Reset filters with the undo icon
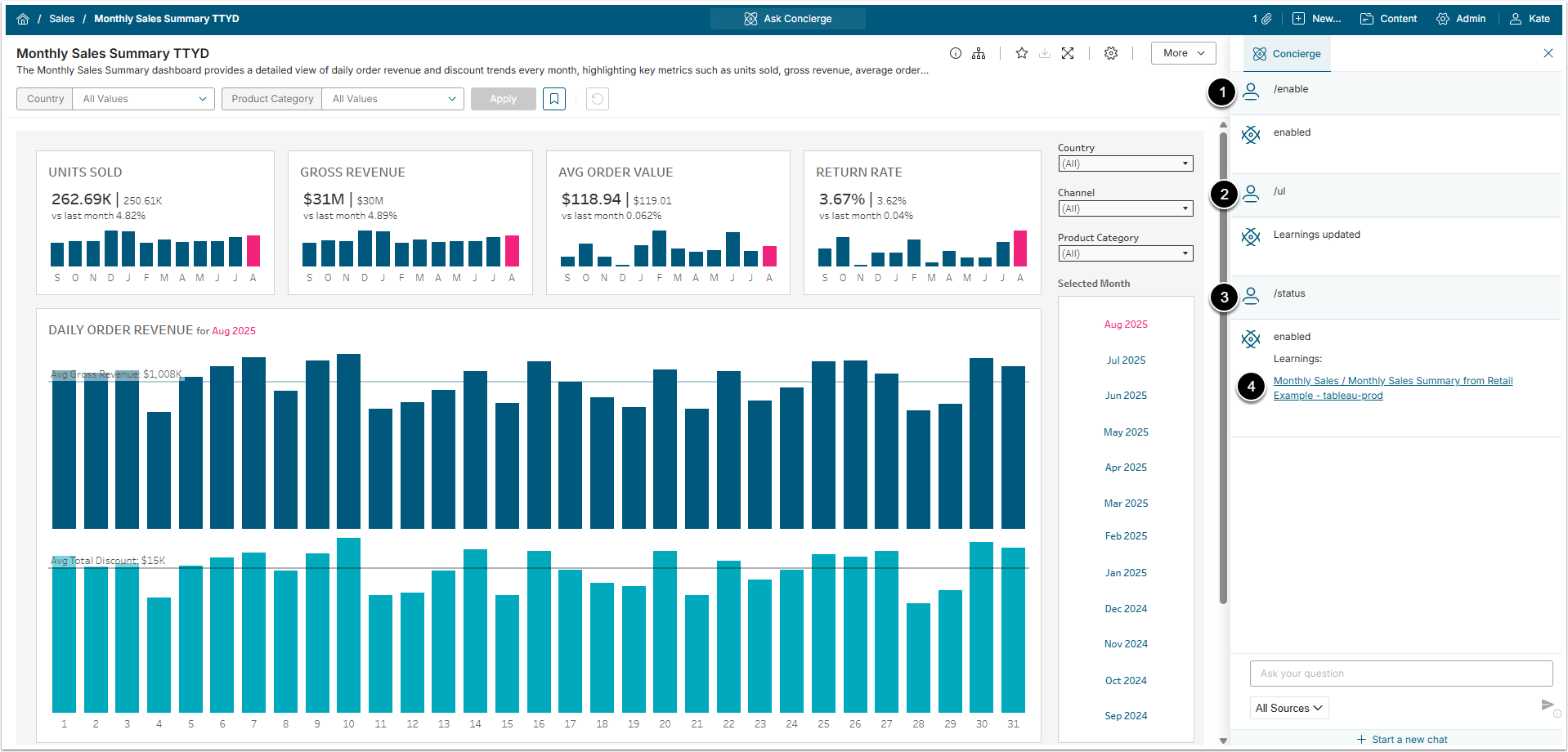The image size is (1568, 752). point(598,99)
